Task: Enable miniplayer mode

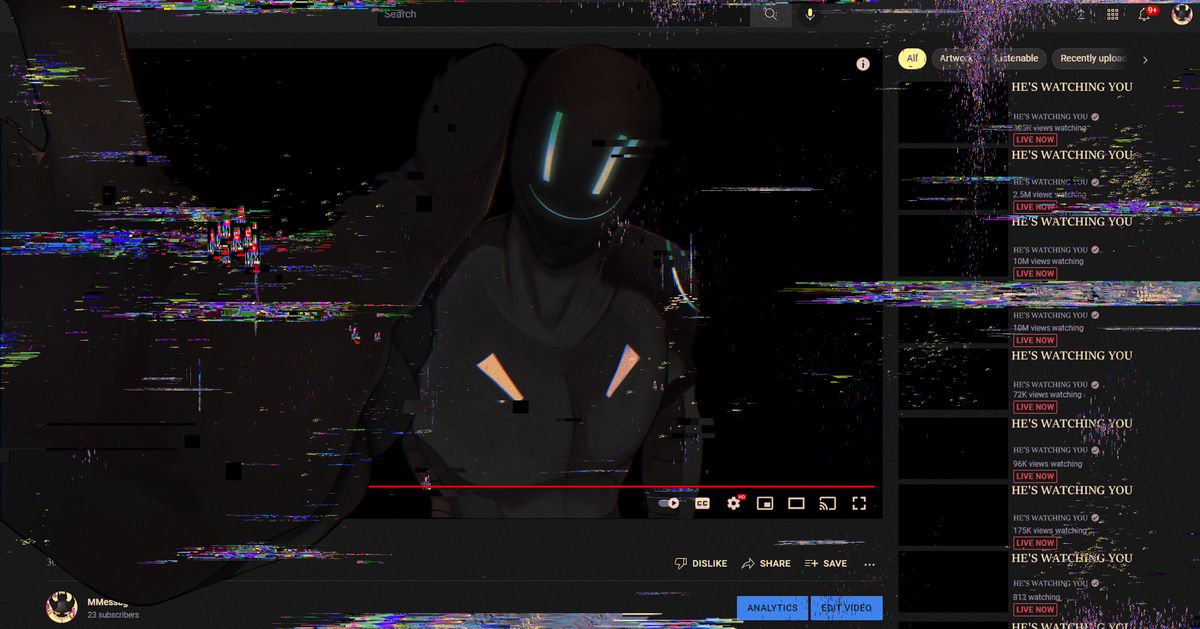Action: tap(765, 503)
